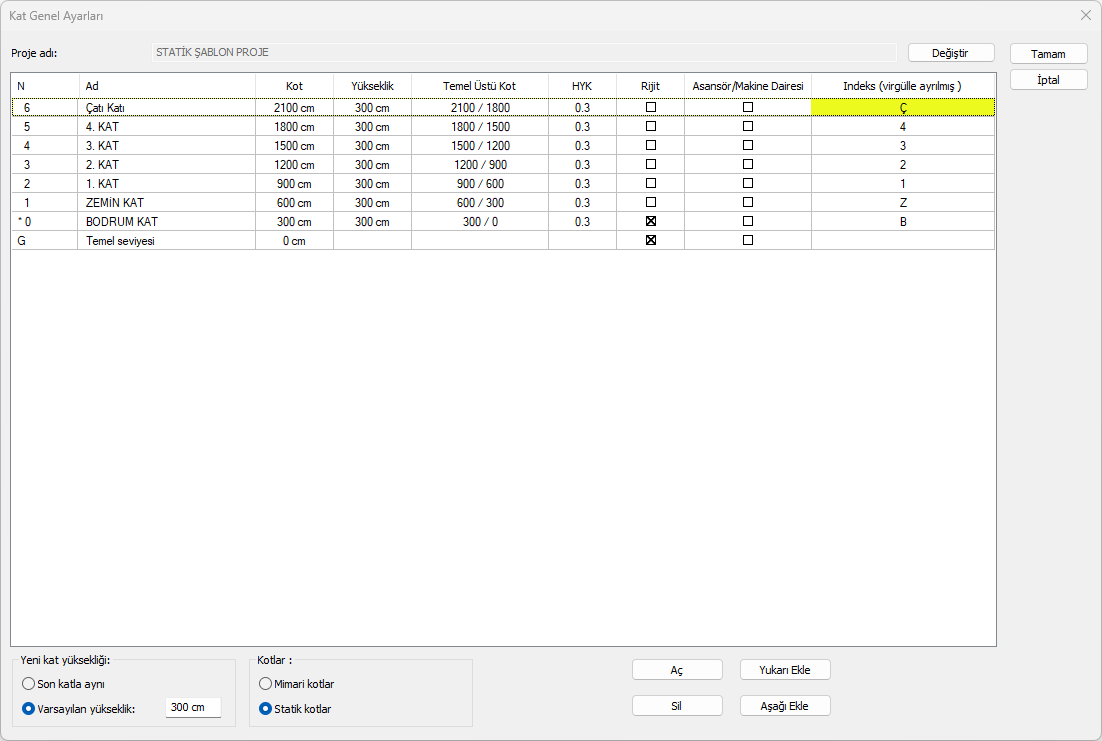Click the Aç button
This screenshot has height=741, width=1102.
tap(677, 670)
